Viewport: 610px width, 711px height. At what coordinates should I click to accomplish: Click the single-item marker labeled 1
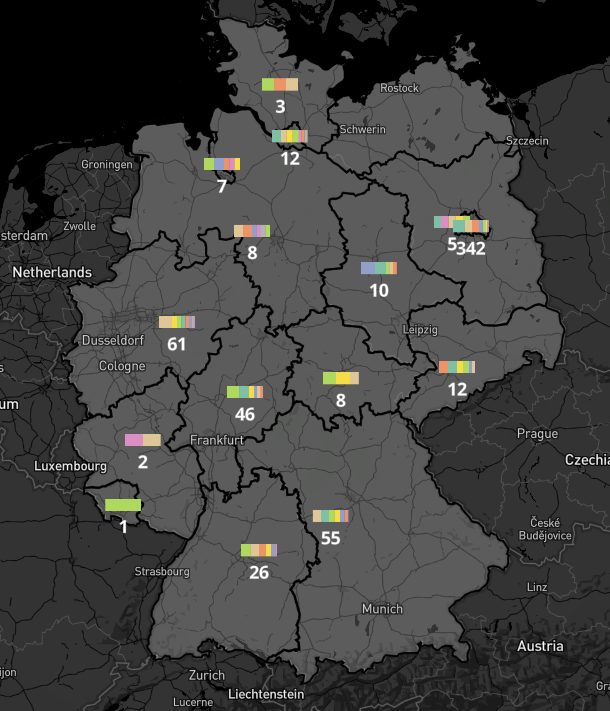(124, 526)
